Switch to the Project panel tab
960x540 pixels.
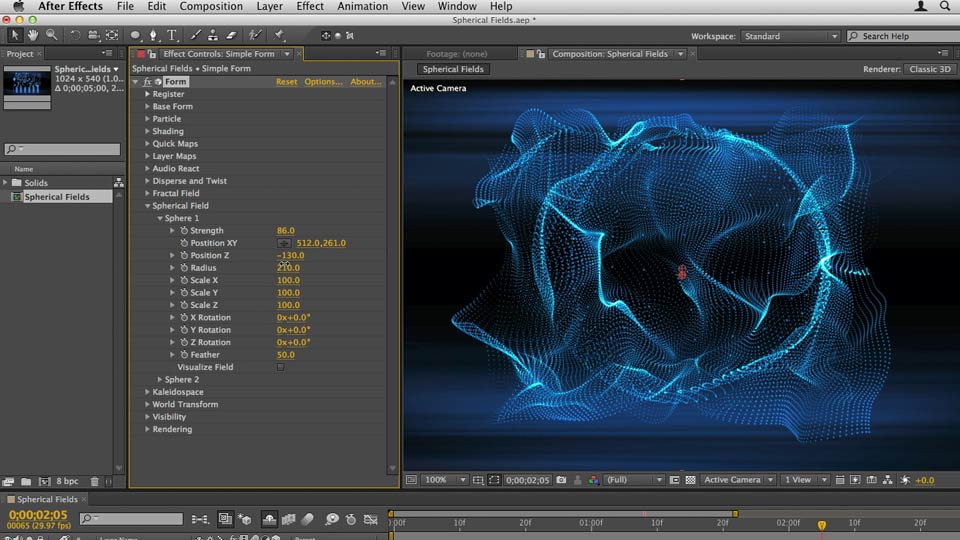click(x=20, y=54)
